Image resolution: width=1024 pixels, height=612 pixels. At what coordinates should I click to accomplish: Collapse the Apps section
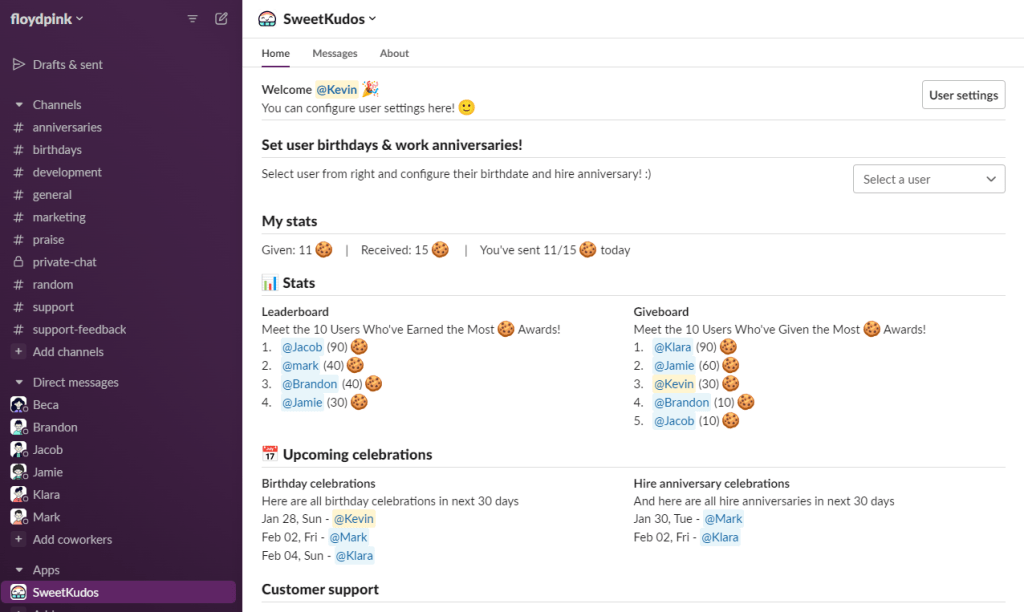tap(18, 570)
